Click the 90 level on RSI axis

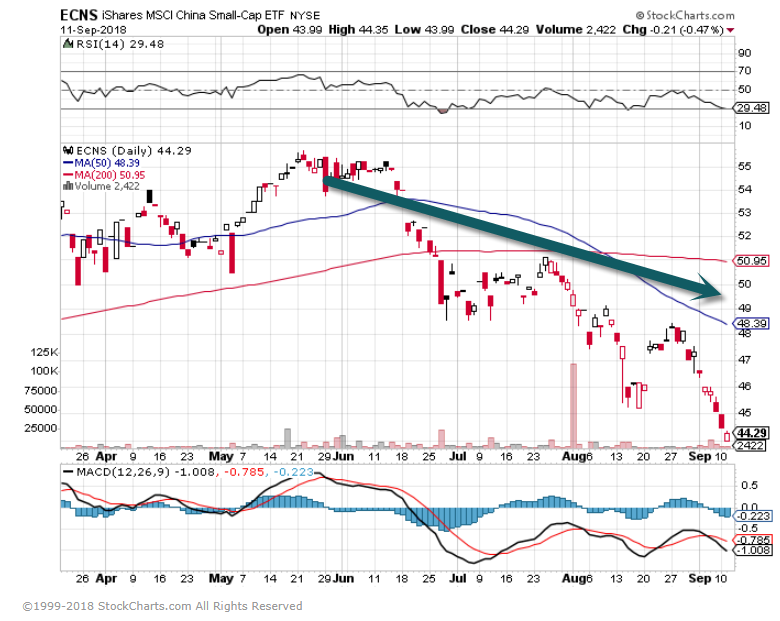click(x=744, y=53)
